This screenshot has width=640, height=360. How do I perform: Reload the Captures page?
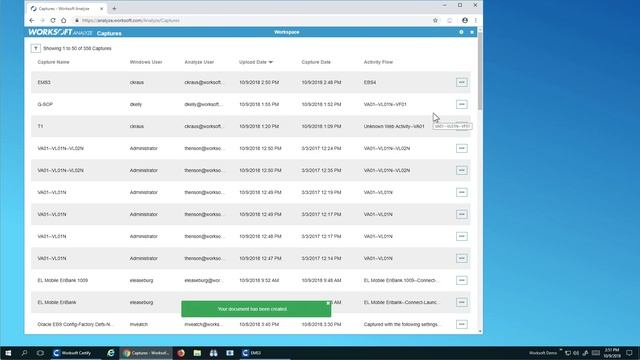click(53, 20)
